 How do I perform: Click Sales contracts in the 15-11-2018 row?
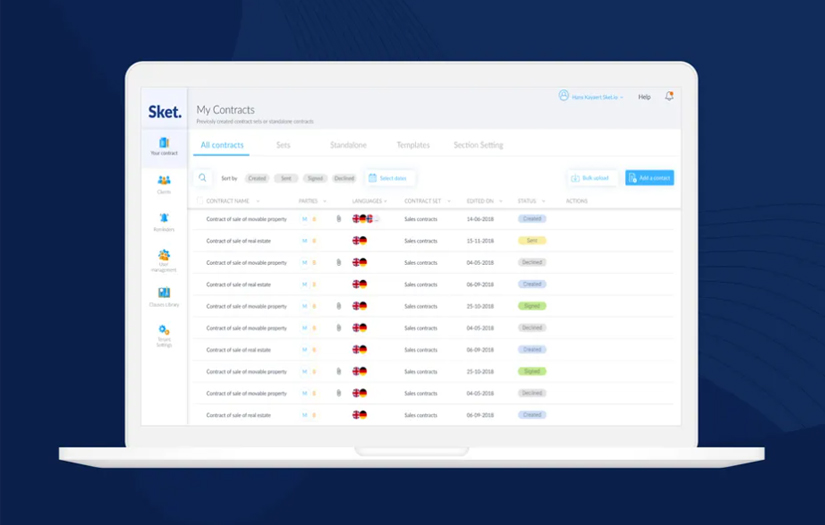(420, 241)
